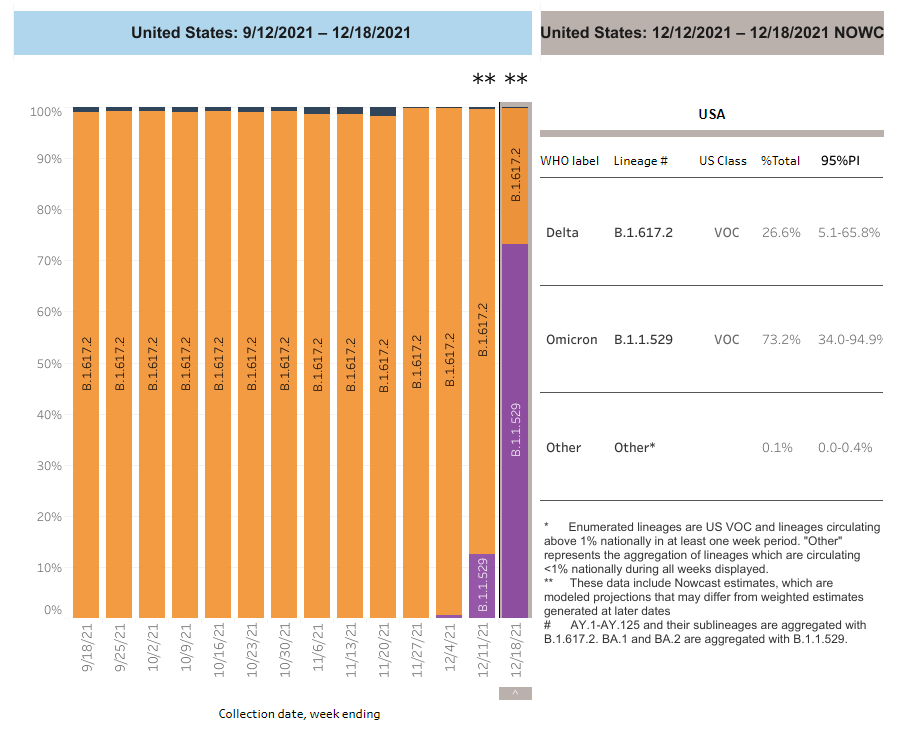Image resolution: width=913 pixels, height=729 pixels.
Task: Choose the B.1.617.2 bar for 11/27/21
Action: (416, 363)
